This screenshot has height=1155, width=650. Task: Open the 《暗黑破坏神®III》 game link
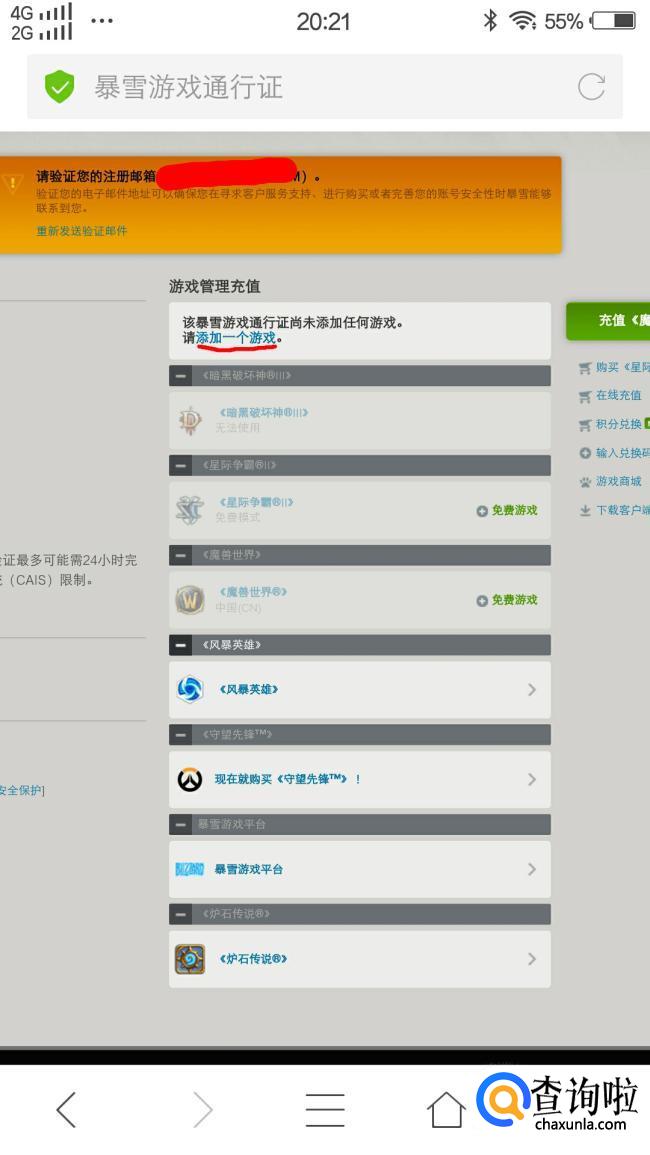[264, 412]
